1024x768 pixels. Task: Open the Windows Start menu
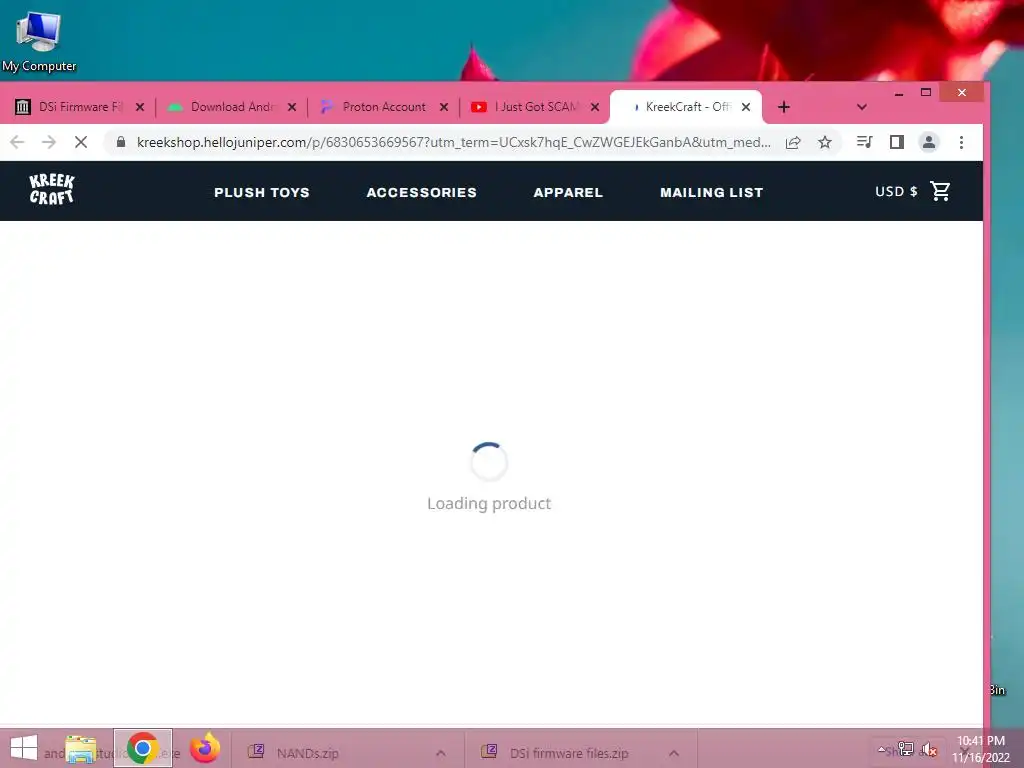[24, 748]
